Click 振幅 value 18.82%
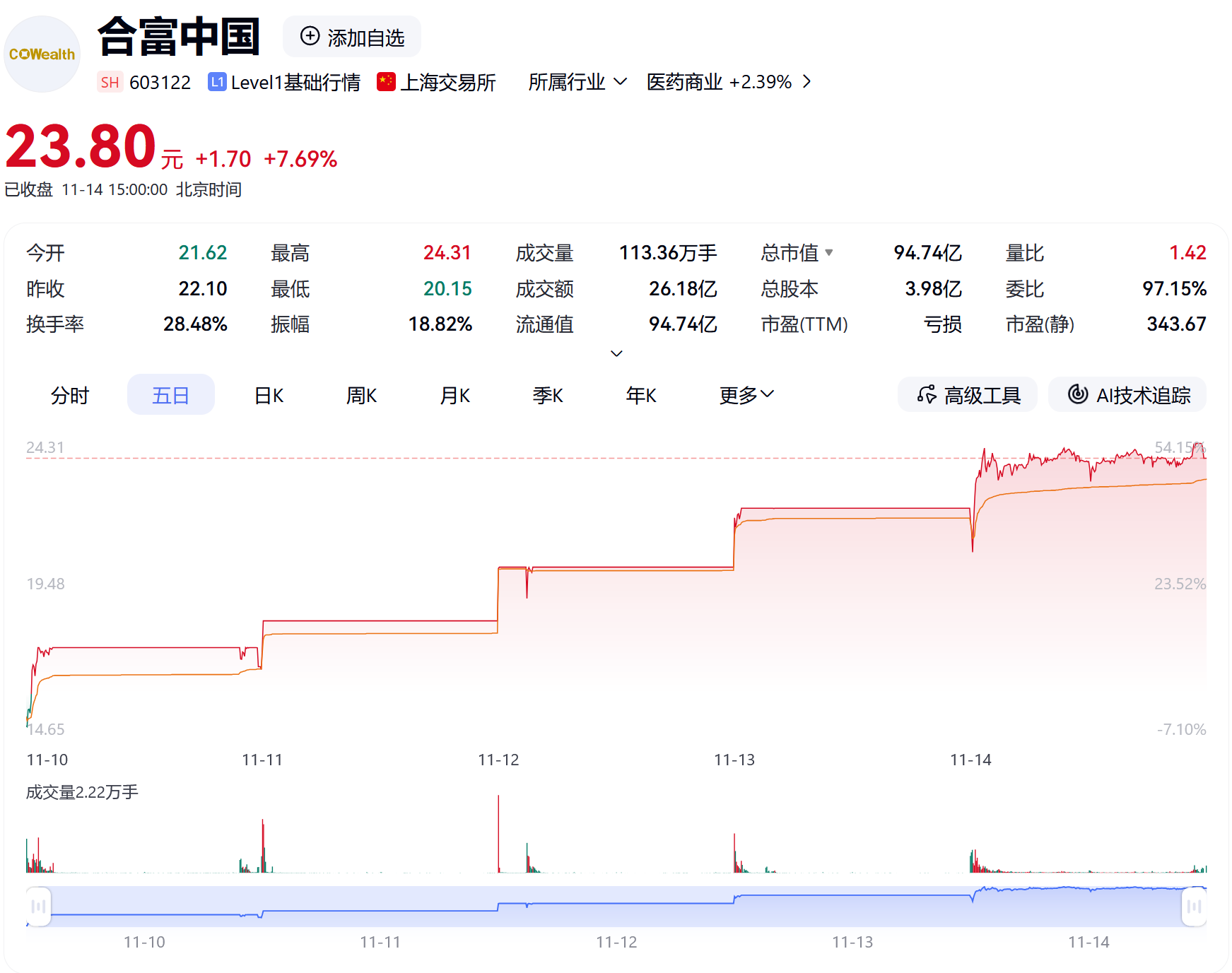The image size is (1232, 973). click(x=440, y=324)
